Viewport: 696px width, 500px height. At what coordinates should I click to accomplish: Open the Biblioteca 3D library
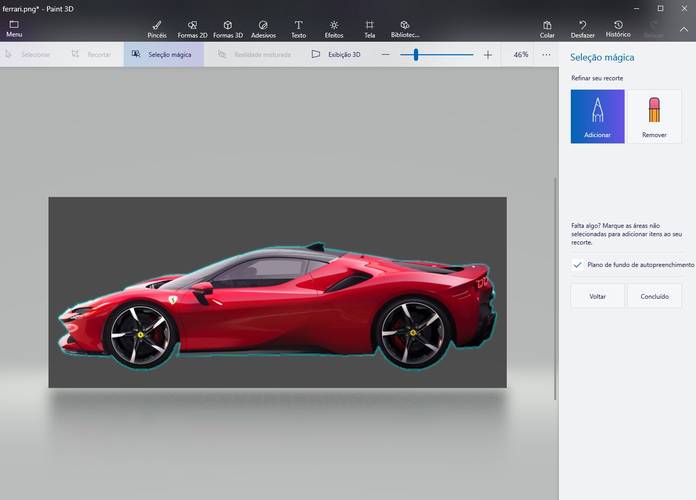(405, 29)
